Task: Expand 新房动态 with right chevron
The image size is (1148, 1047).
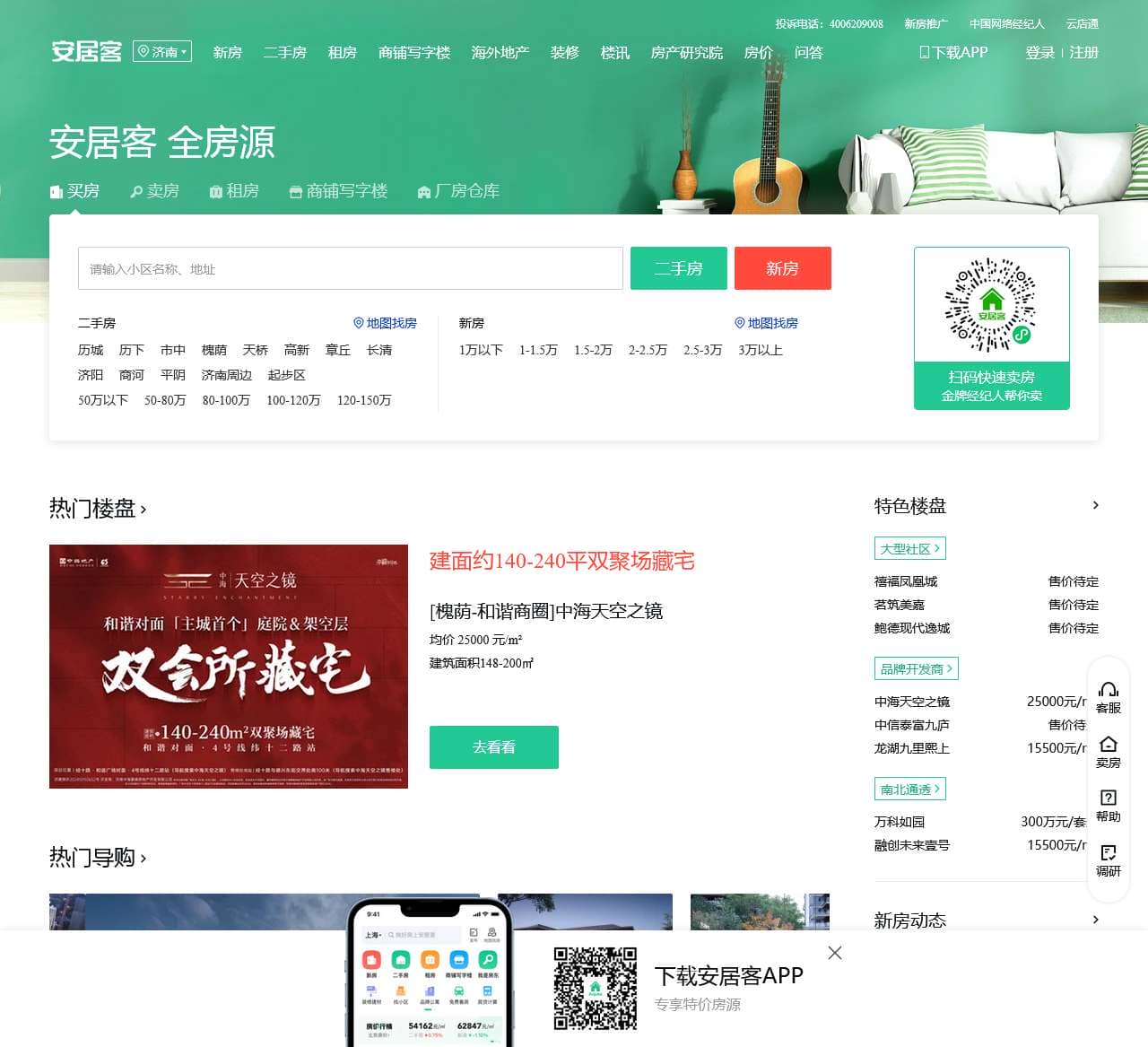Action: [x=1095, y=920]
